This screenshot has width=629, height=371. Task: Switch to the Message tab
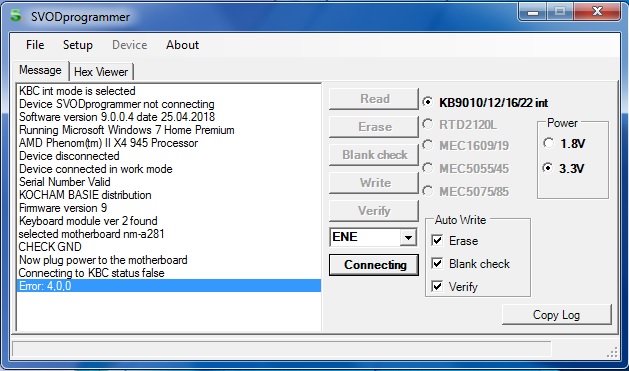[40, 70]
